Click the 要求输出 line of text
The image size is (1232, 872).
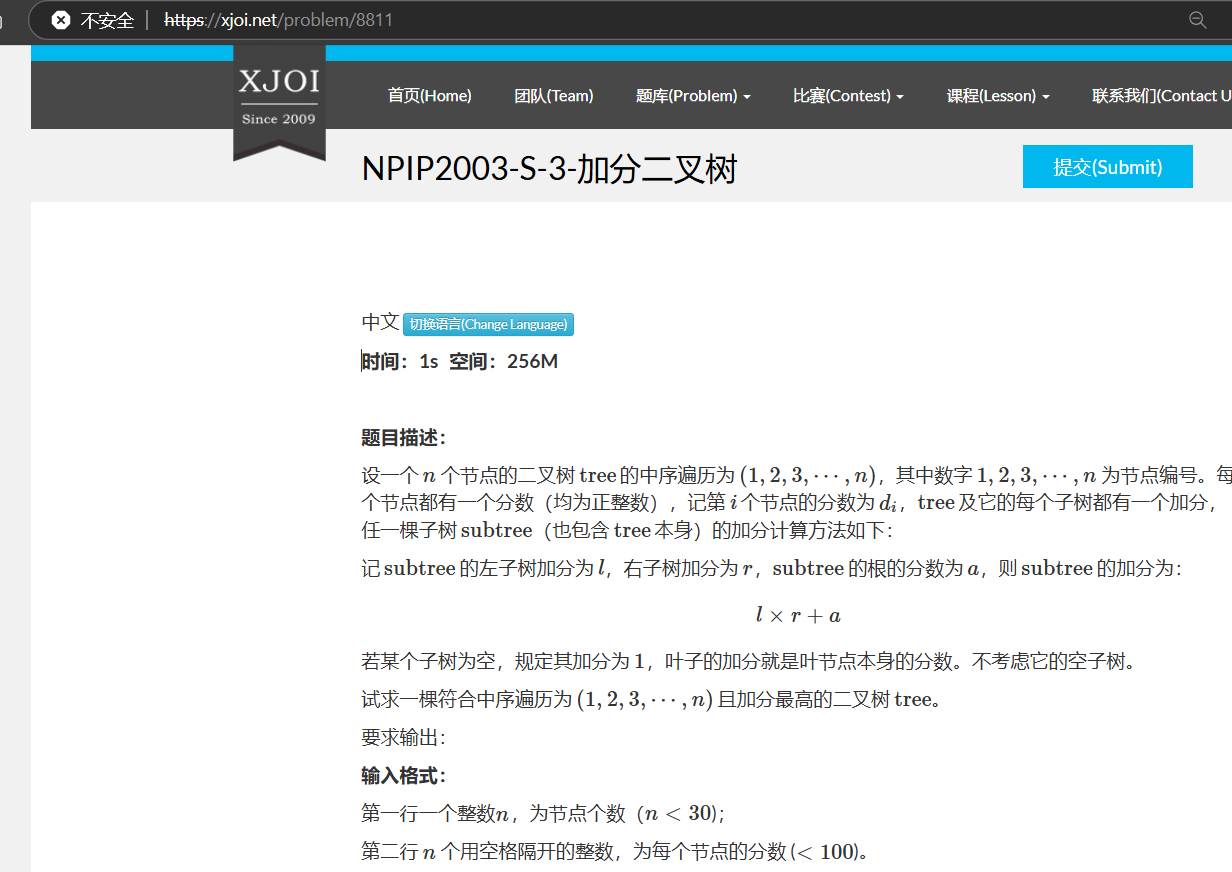tap(402, 738)
